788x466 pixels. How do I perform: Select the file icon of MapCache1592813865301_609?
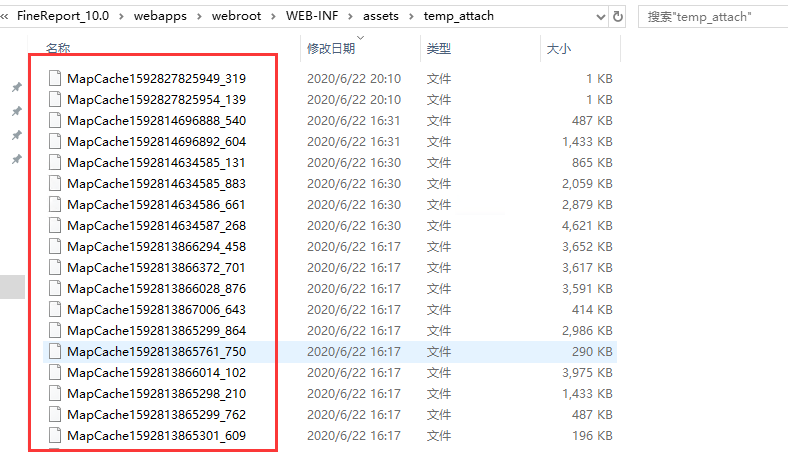pos(55,435)
